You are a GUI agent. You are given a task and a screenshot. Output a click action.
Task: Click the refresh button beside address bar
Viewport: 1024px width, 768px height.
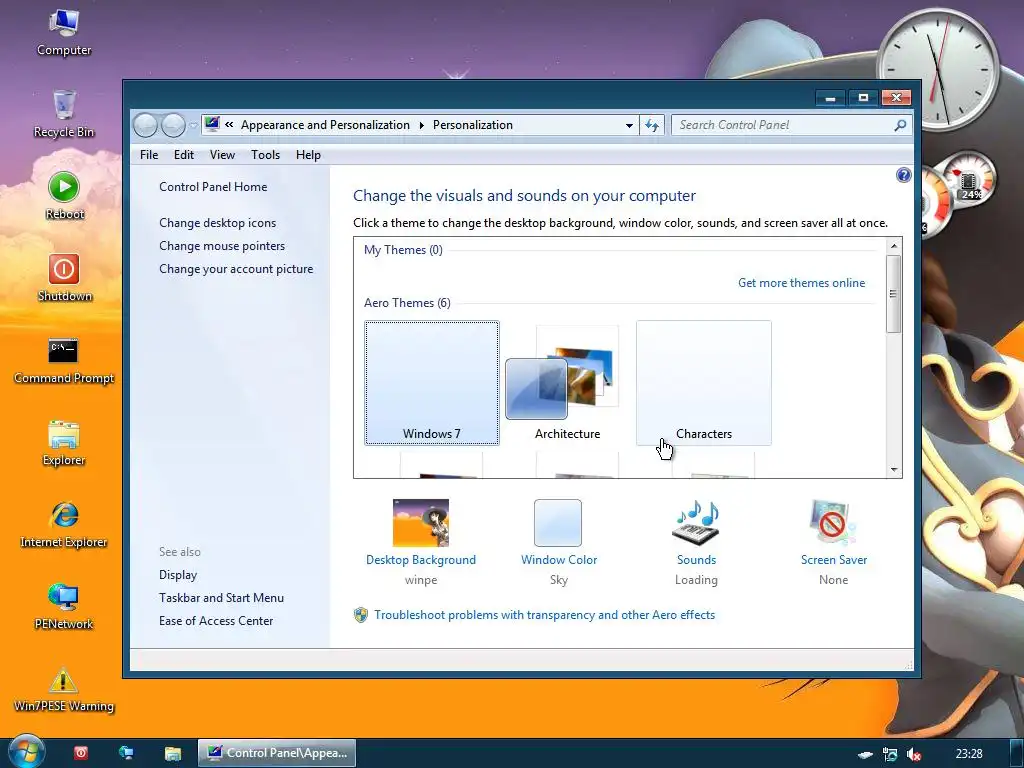point(652,125)
